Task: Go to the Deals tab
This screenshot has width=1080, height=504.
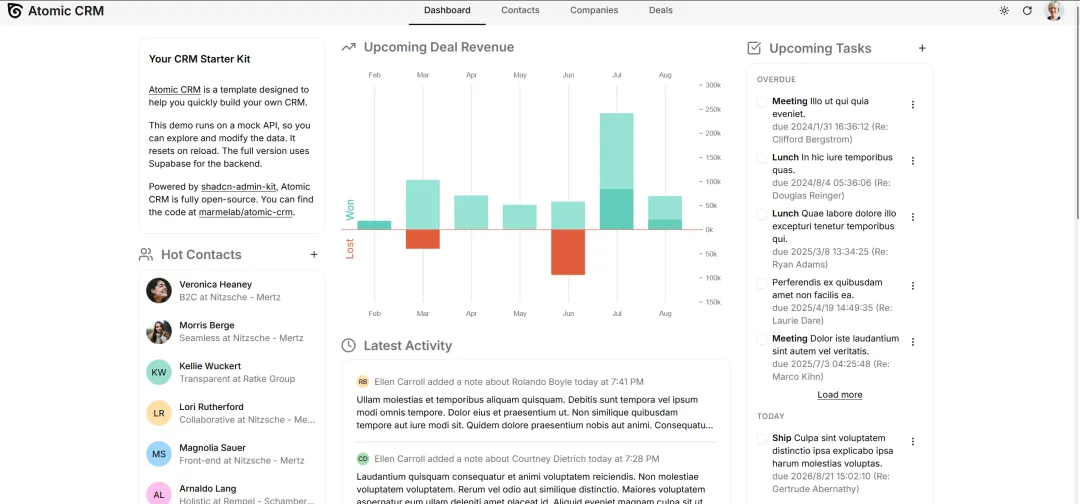Action: tap(661, 10)
